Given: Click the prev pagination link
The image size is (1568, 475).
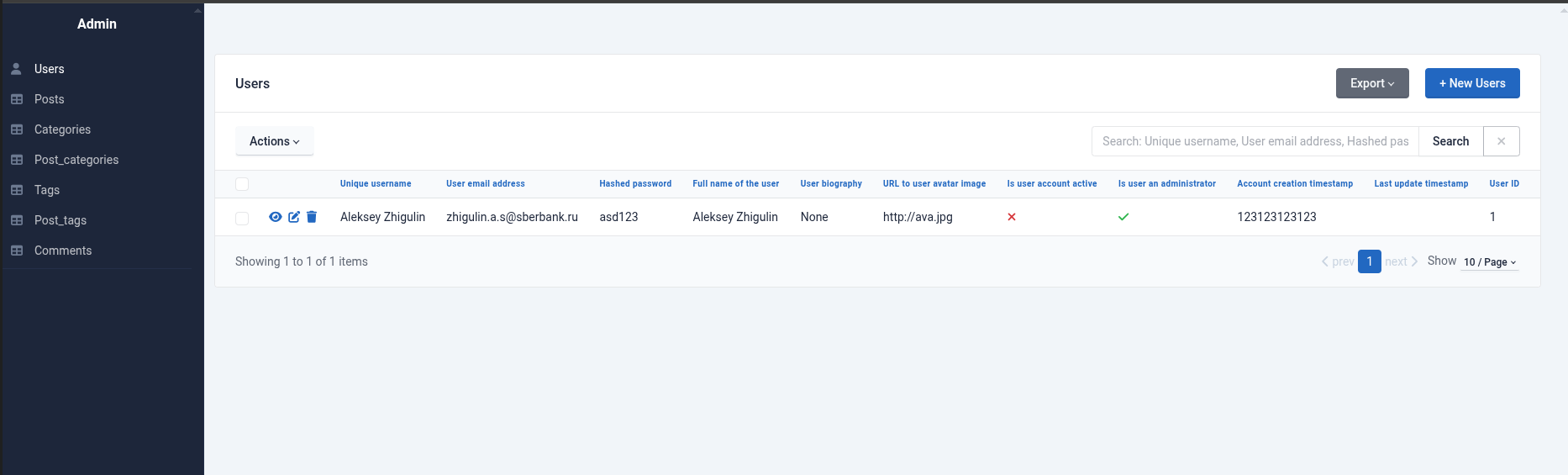Looking at the screenshot, I should click(x=1338, y=261).
